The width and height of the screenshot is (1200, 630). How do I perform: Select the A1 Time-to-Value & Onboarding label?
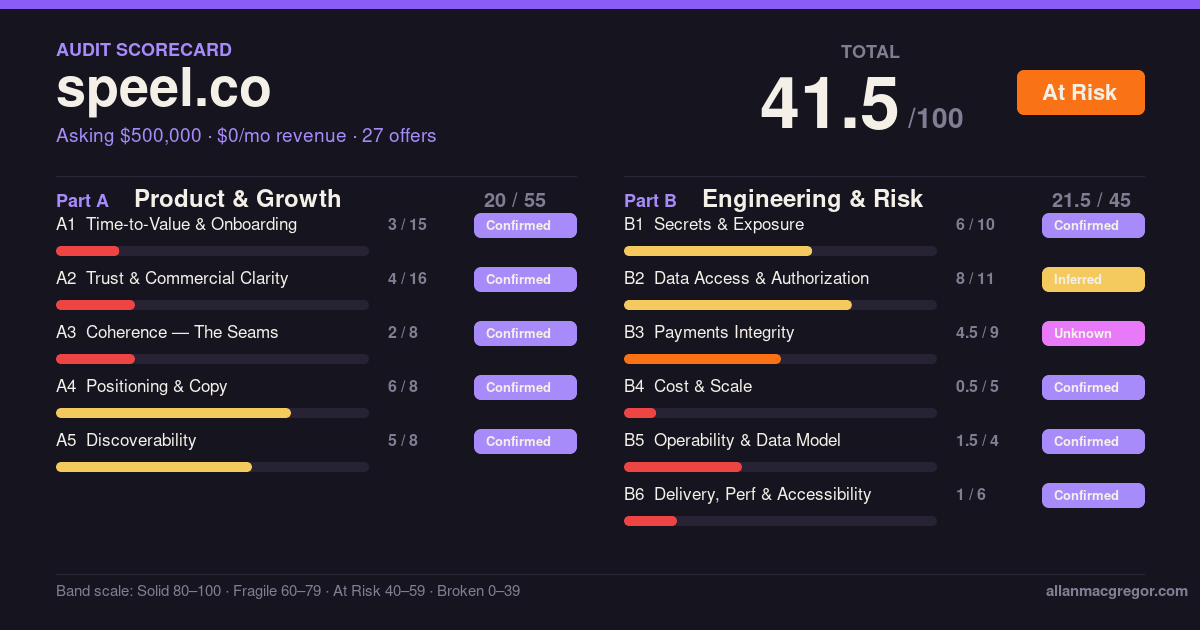[x=177, y=225]
